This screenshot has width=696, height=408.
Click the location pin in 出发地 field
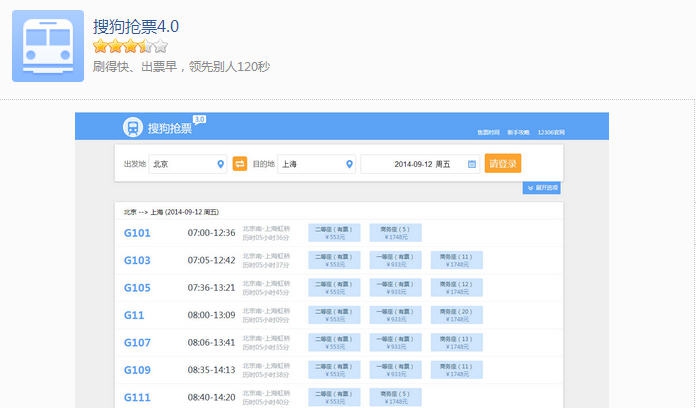point(220,164)
